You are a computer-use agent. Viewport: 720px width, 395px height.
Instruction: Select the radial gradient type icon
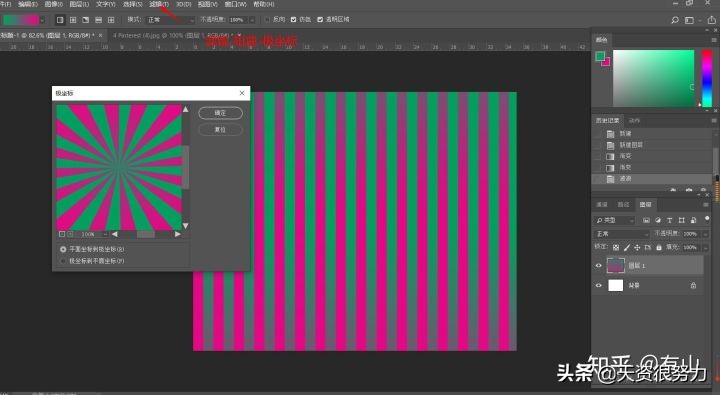pos(73,20)
